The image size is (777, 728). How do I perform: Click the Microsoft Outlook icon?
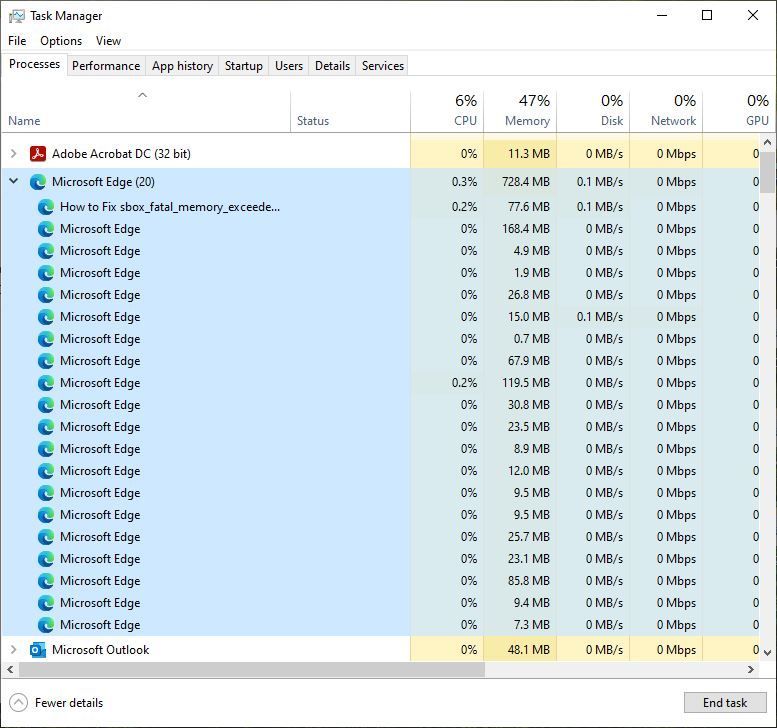pos(38,650)
